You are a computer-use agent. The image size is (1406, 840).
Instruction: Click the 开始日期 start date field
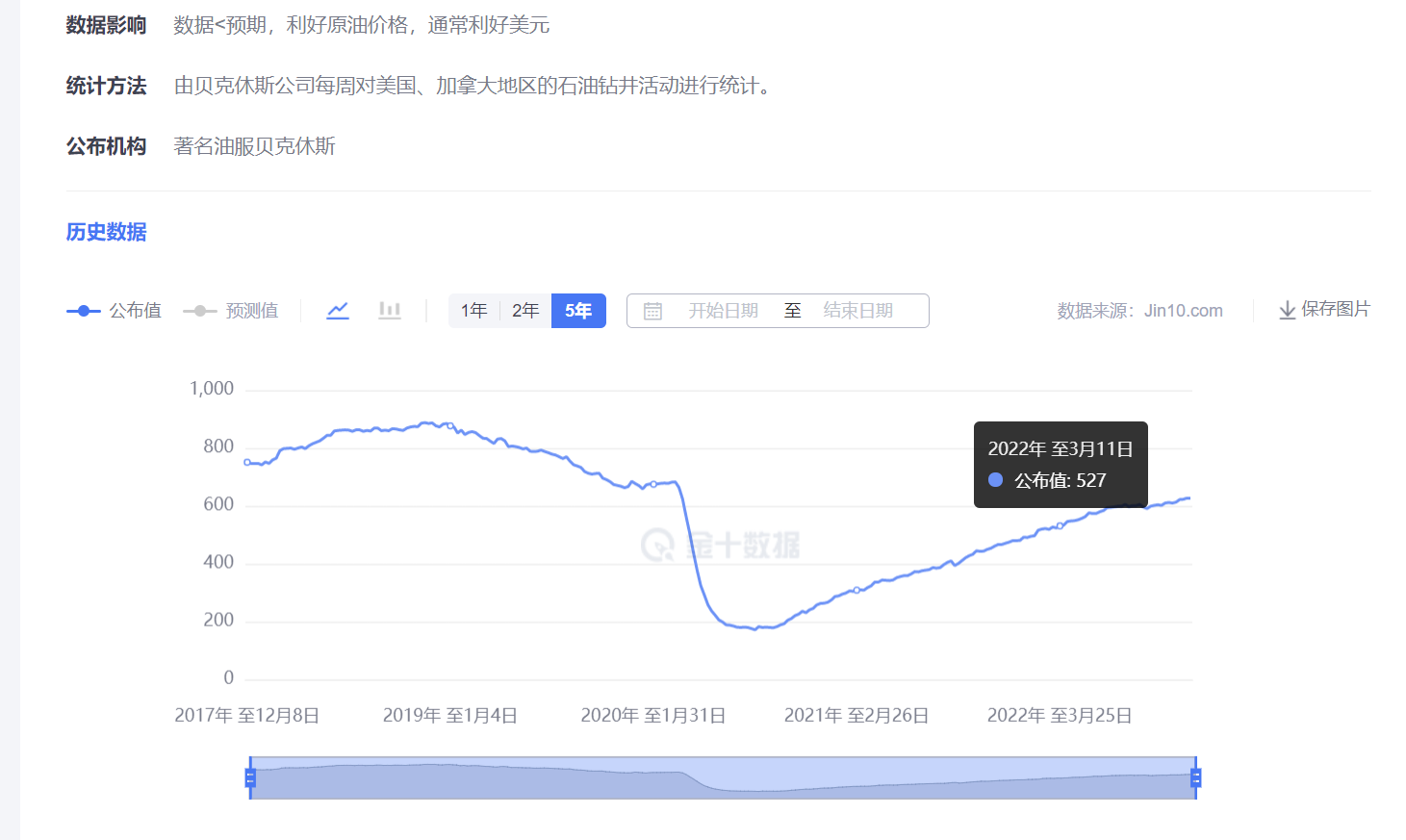pyautogui.click(x=723, y=311)
